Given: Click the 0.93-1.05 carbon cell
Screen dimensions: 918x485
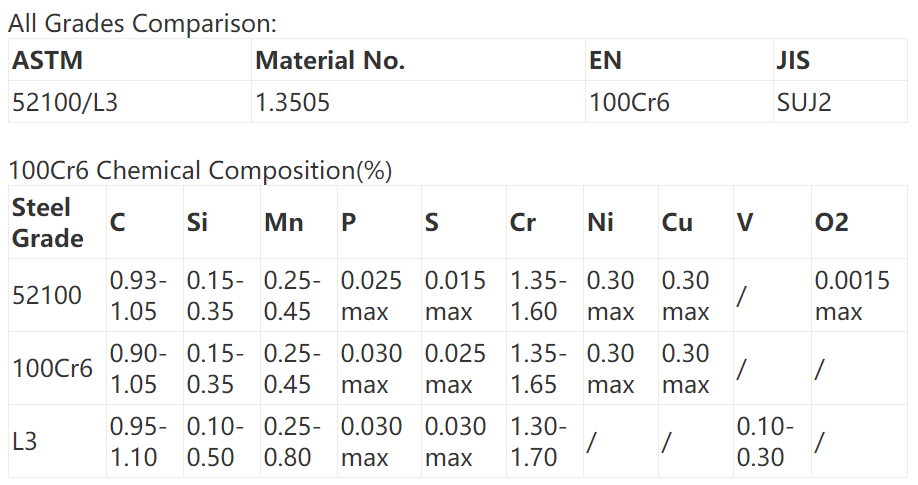Looking at the screenshot, I should pos(138,296).
